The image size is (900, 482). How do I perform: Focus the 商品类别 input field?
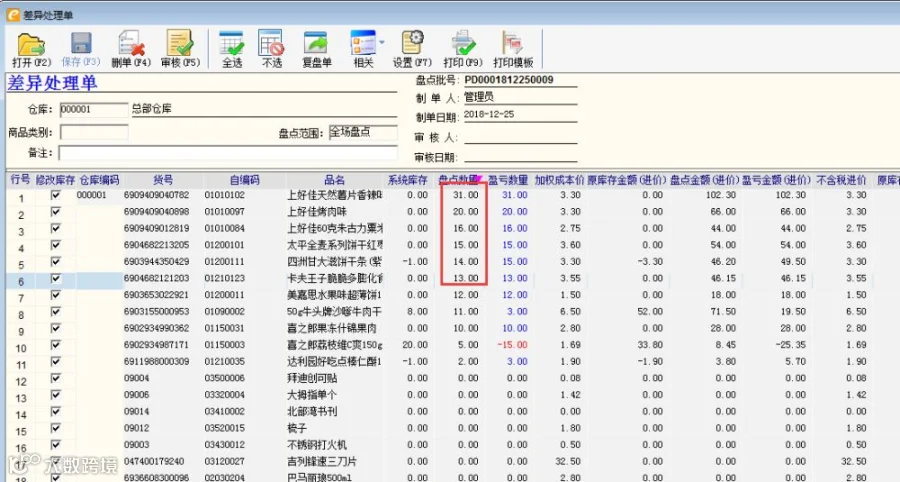pyautogui.click(x=94, y=133)
